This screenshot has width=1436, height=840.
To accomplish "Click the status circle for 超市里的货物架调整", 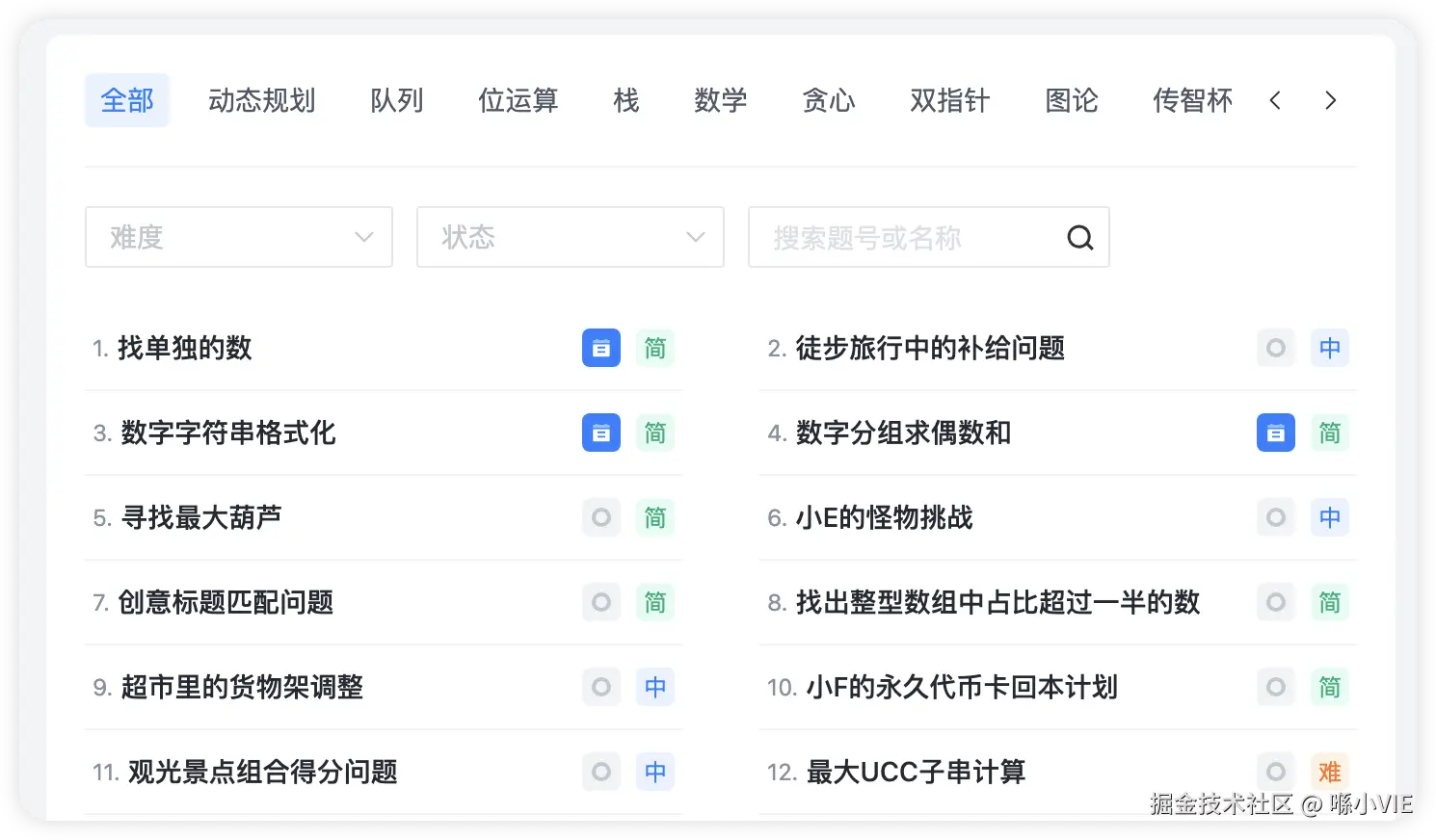I will (600, 687).
